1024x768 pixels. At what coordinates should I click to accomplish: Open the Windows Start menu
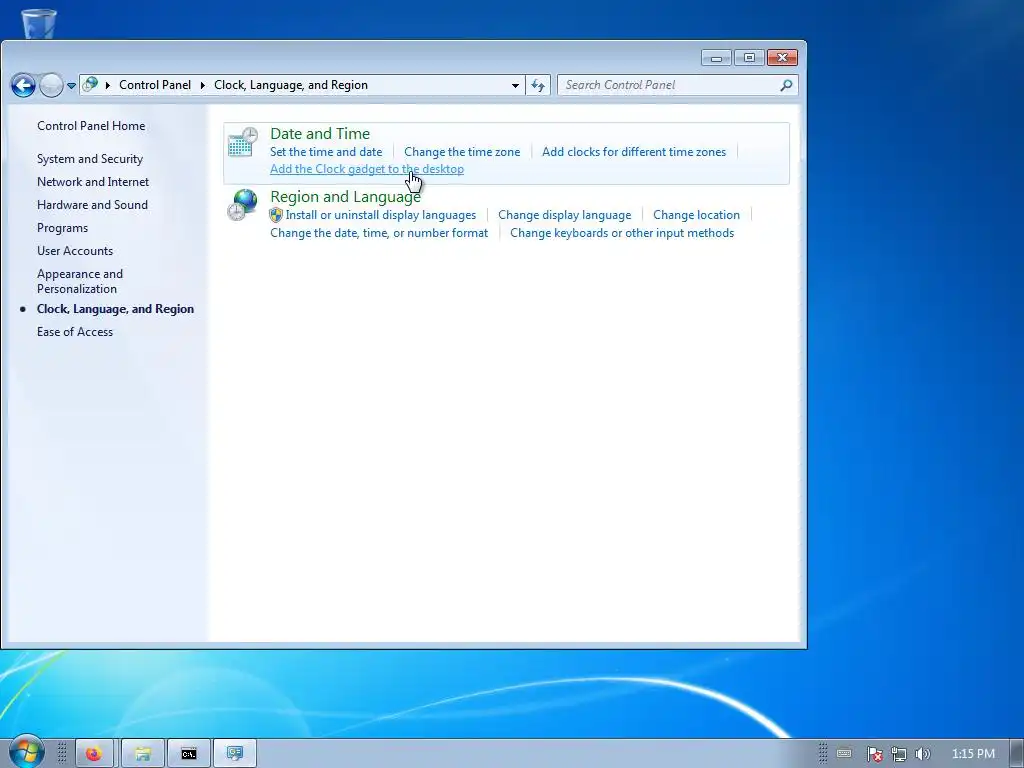pyautogui.click(x=25, y=752)
